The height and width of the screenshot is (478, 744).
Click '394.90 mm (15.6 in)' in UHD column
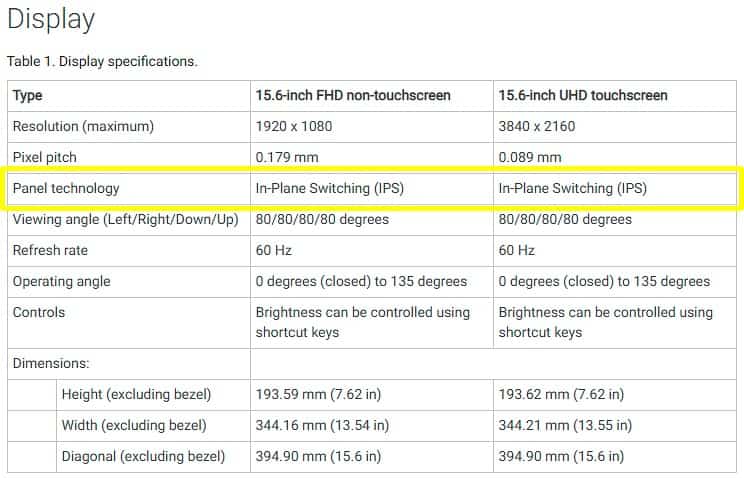561,456
